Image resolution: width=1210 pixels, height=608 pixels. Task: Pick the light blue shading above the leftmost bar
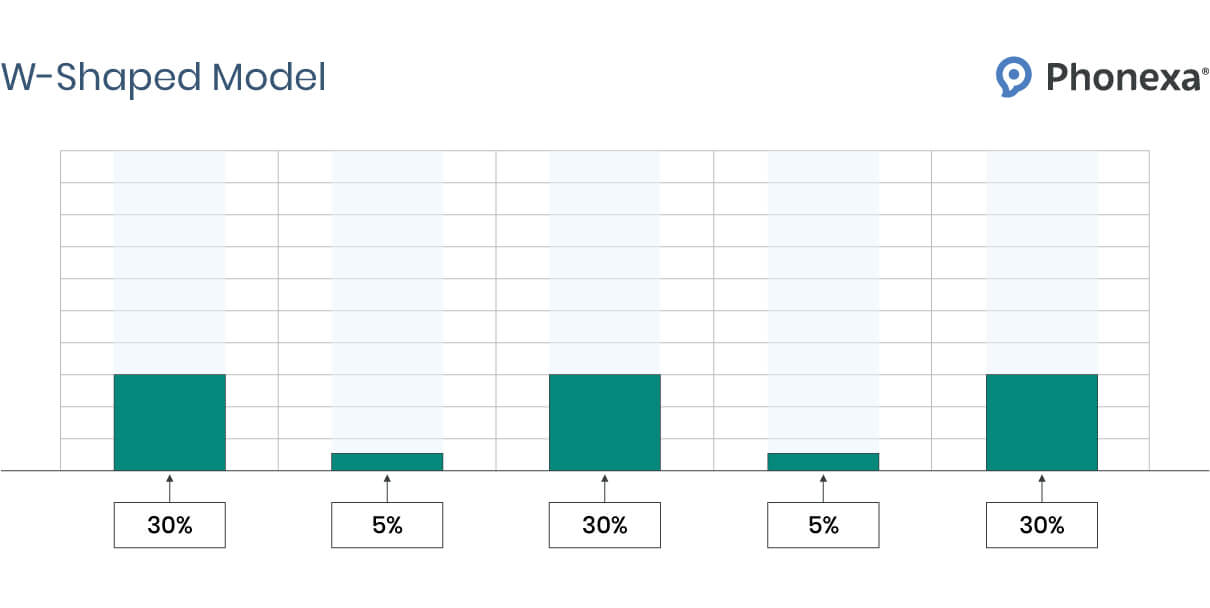(169, 262)
